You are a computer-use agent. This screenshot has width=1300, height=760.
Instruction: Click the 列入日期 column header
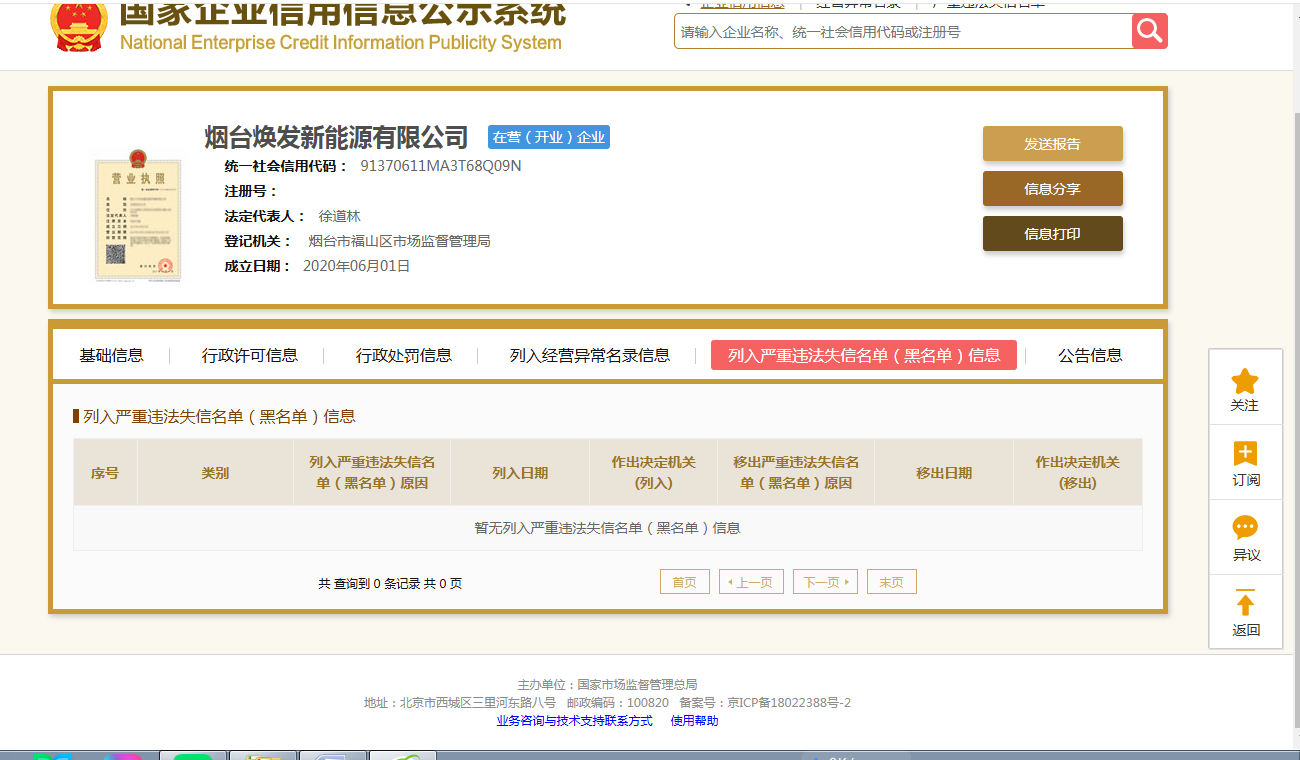[520, 473]
